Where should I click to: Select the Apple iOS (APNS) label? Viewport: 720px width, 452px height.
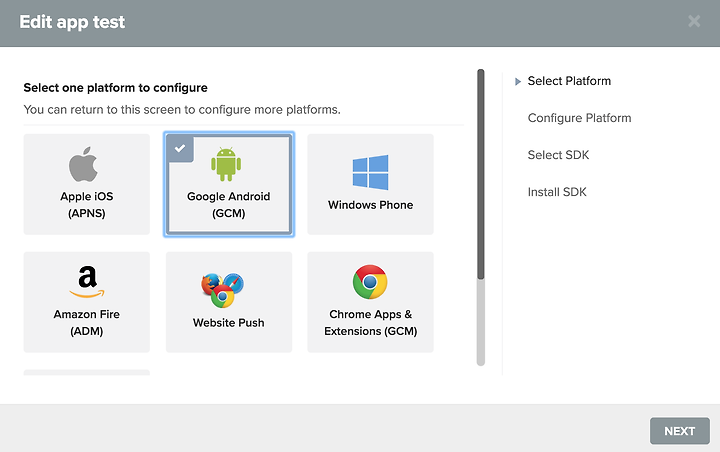[x=87, y=205]
